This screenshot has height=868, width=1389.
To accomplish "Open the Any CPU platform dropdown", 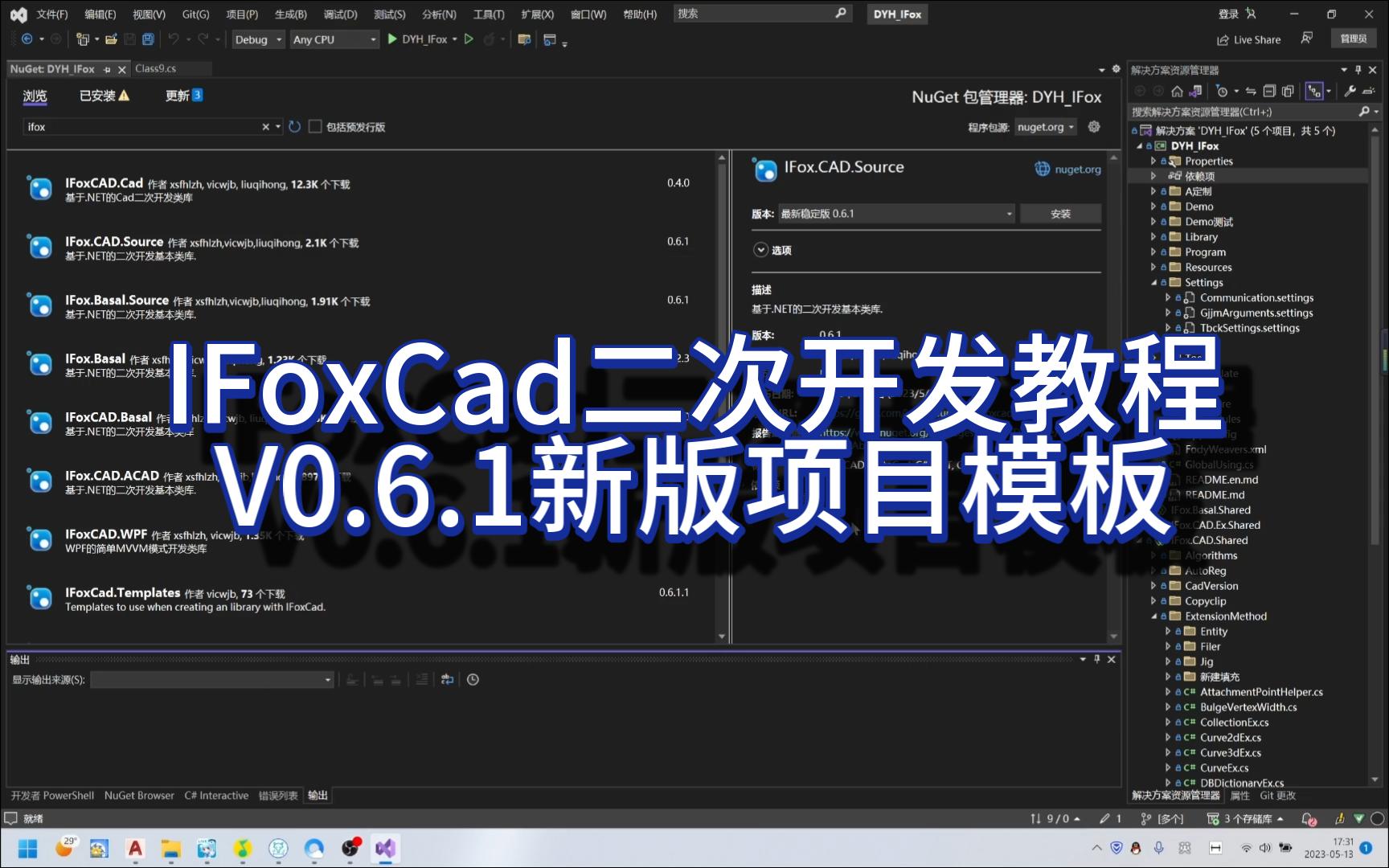I will coord(334,39).
